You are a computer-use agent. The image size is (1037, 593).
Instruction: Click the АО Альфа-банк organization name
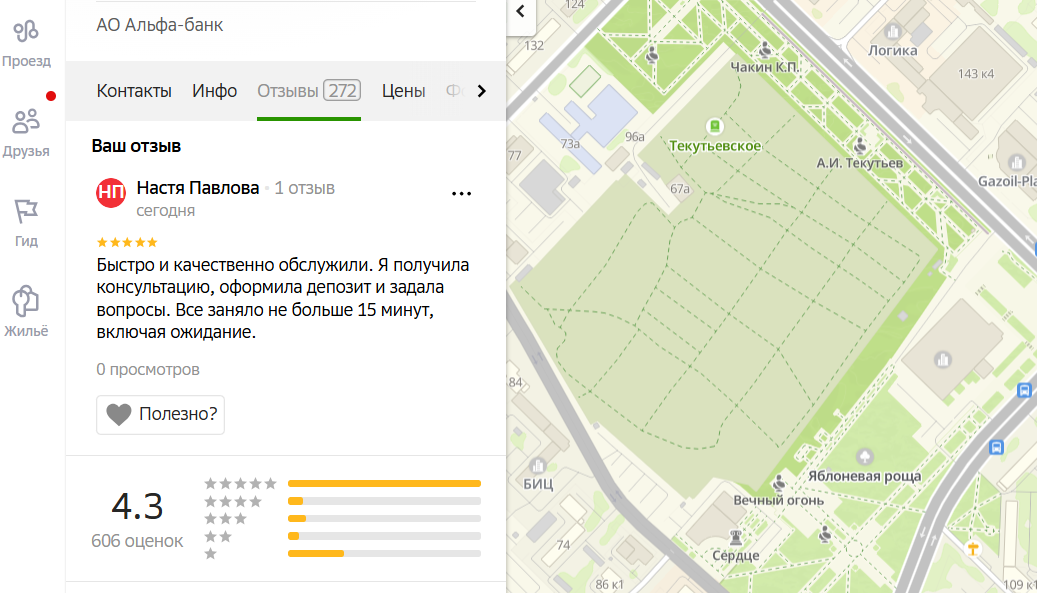click(x=159, y=25)
